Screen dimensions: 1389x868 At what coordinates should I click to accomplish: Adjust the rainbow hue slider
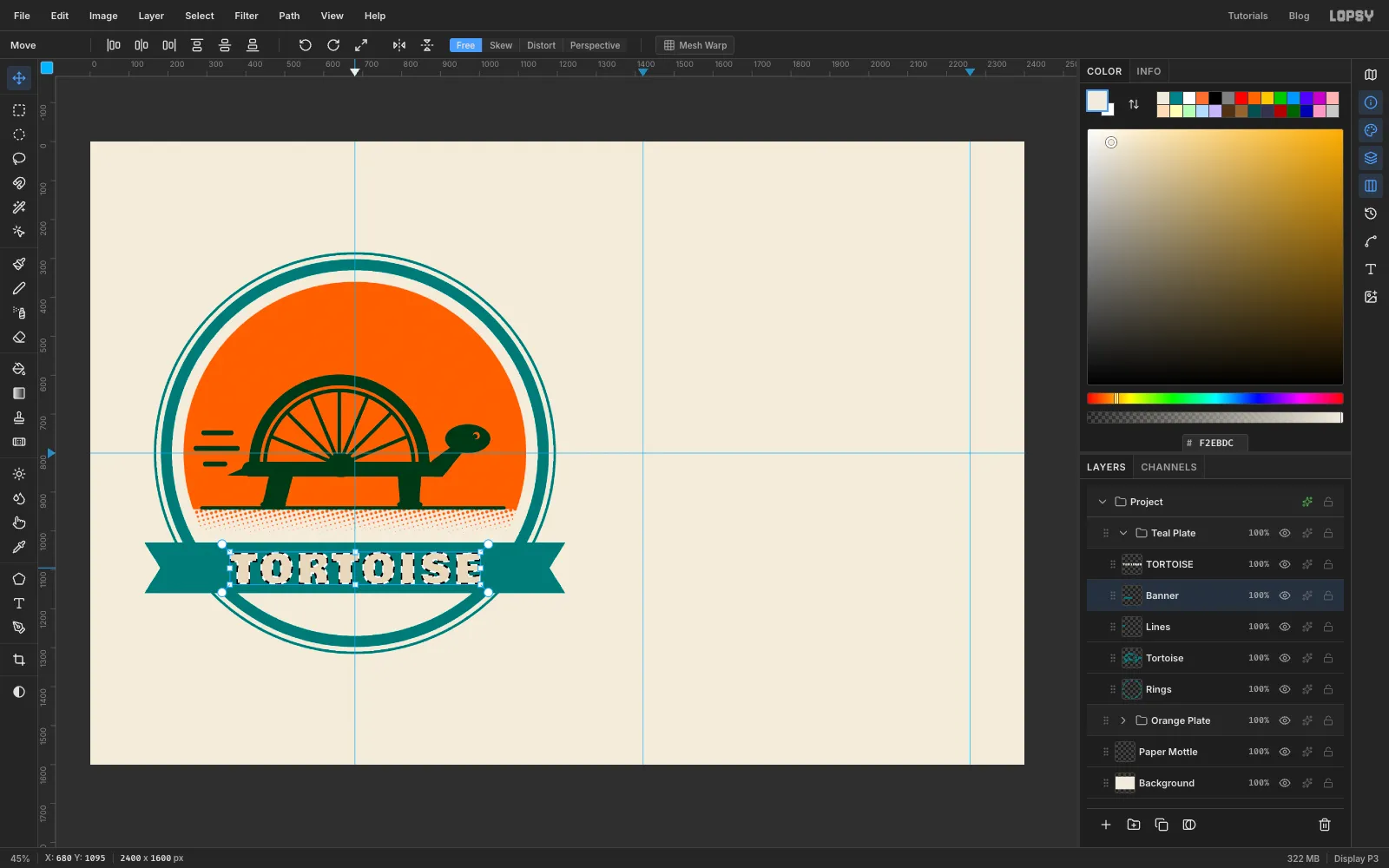1215,398
